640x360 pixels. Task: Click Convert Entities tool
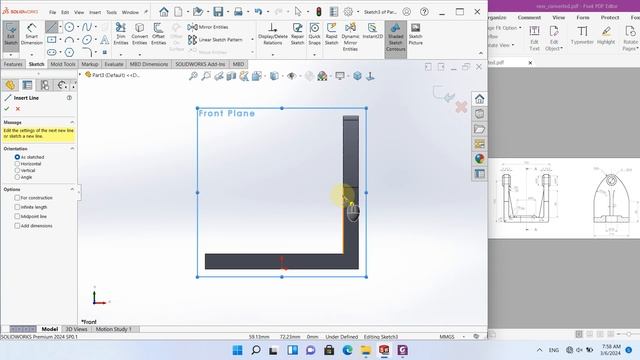point(140,34)
